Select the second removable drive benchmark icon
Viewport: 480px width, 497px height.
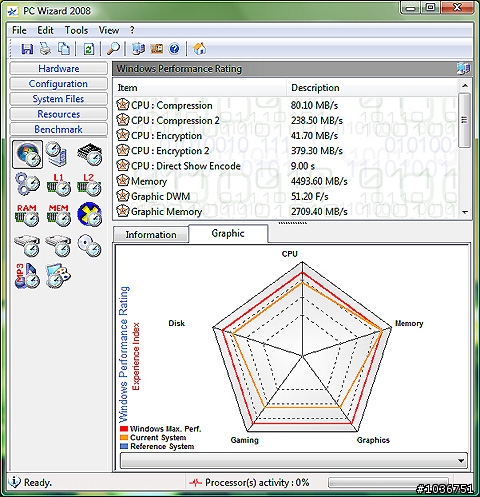click(58, 246)
